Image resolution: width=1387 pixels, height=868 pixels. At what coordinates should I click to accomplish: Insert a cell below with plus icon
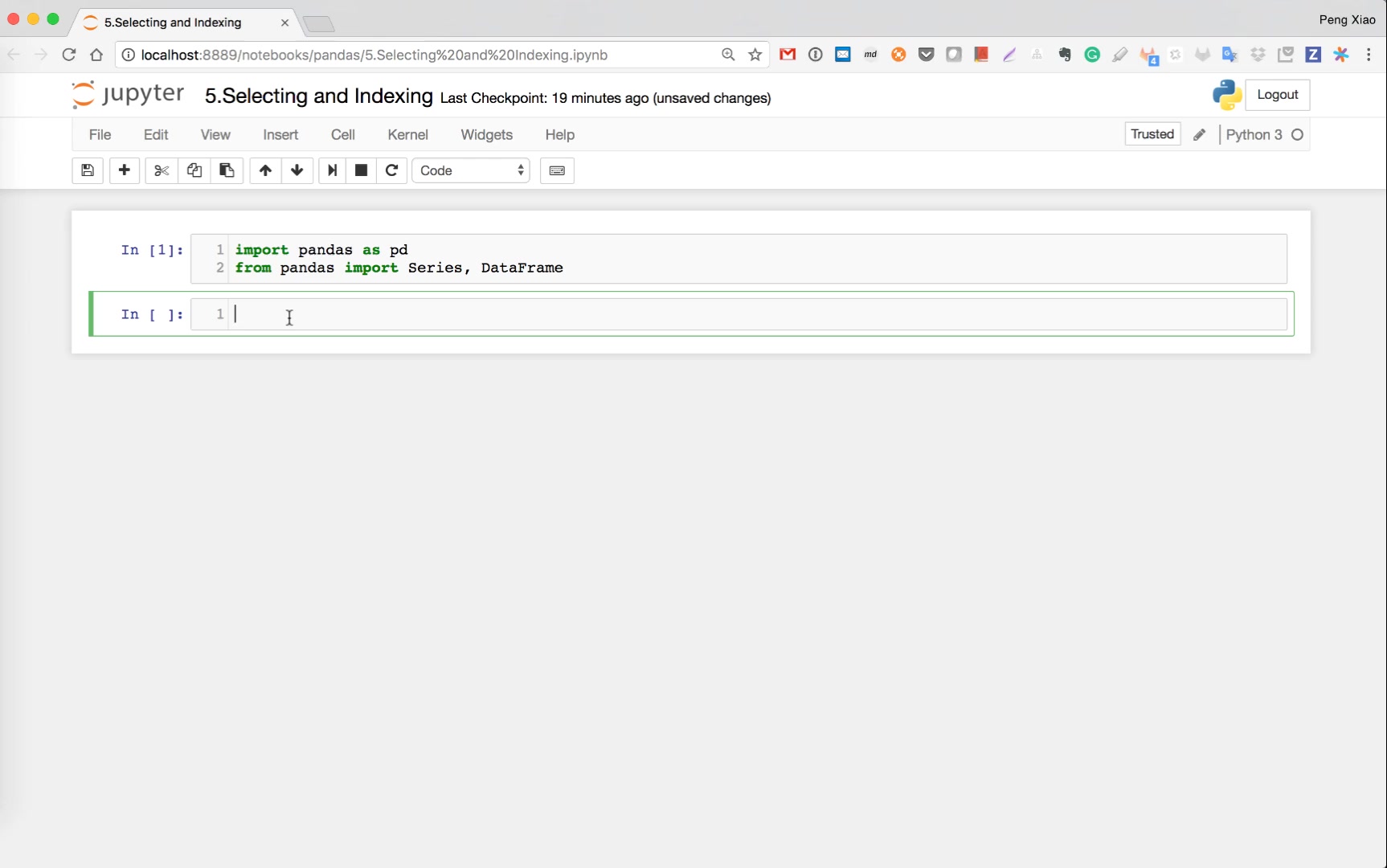[125, 170]
